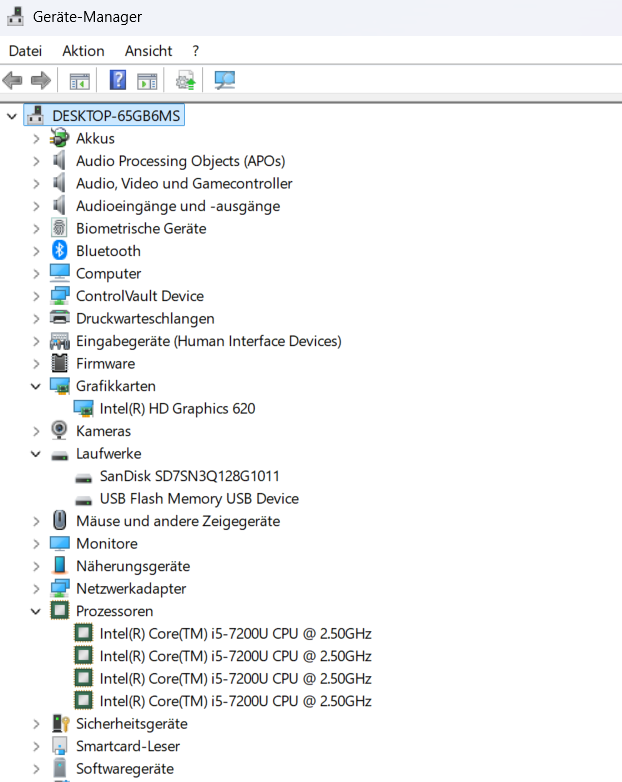
Task: Open Help via blue question mark icon
Action: pyautogui.click(x=118, y=80)
